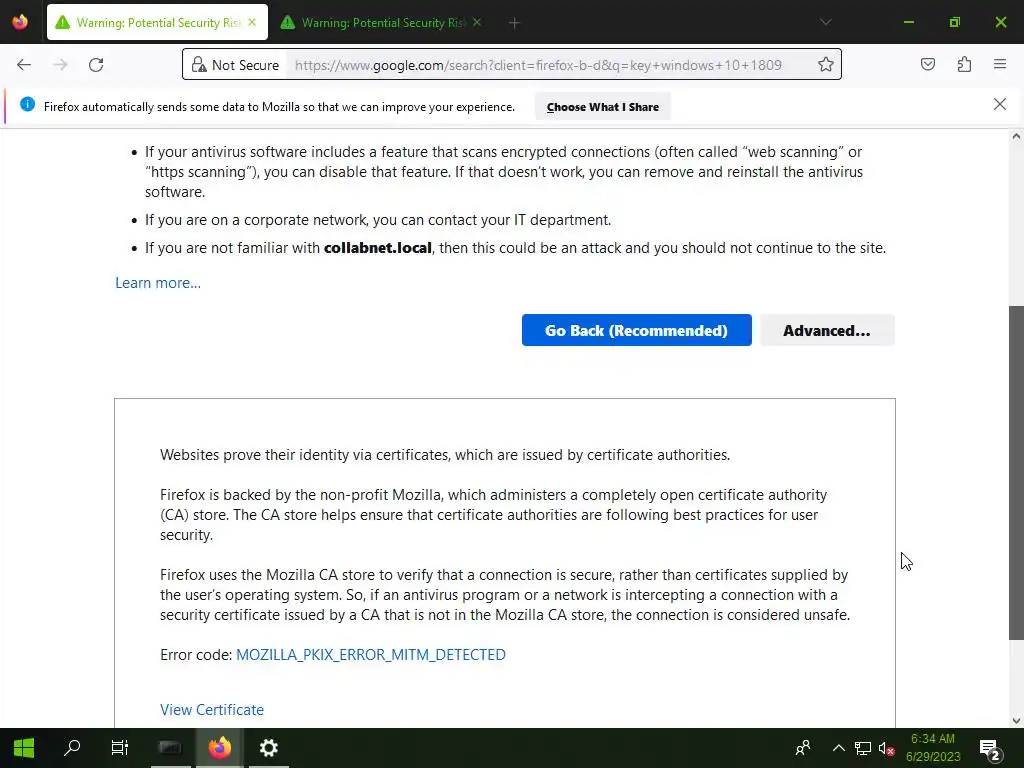This screenshot has height=768, width=1024.
Task: Click Go Back (Recommended) button
Action: 637,330
